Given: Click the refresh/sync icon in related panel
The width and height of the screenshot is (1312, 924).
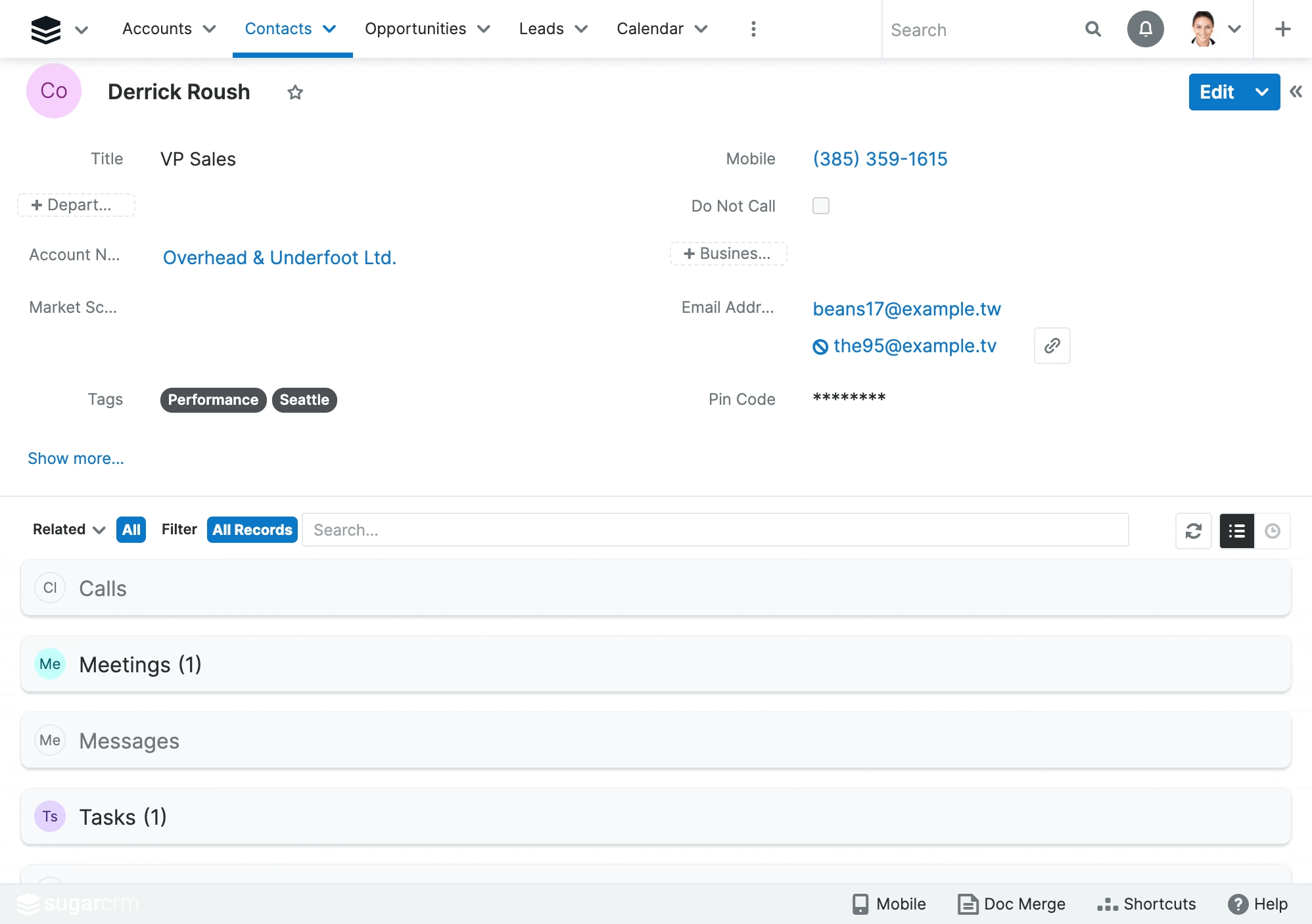Looking at the screenshot, I should [x=1193, y=530].
